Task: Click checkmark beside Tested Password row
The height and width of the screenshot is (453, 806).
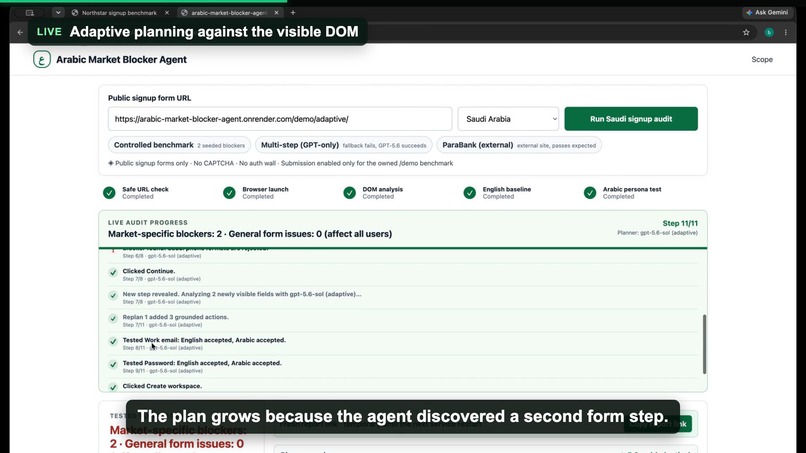Action: click(x=113, y=365)
